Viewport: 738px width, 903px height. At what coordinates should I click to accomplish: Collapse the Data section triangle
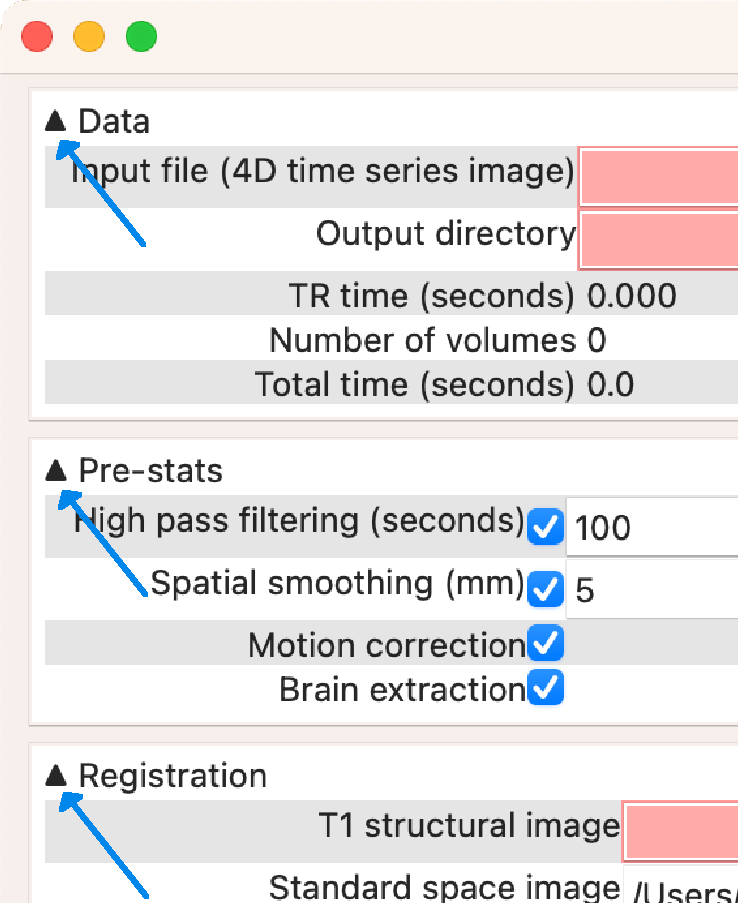tap(56, 122)
